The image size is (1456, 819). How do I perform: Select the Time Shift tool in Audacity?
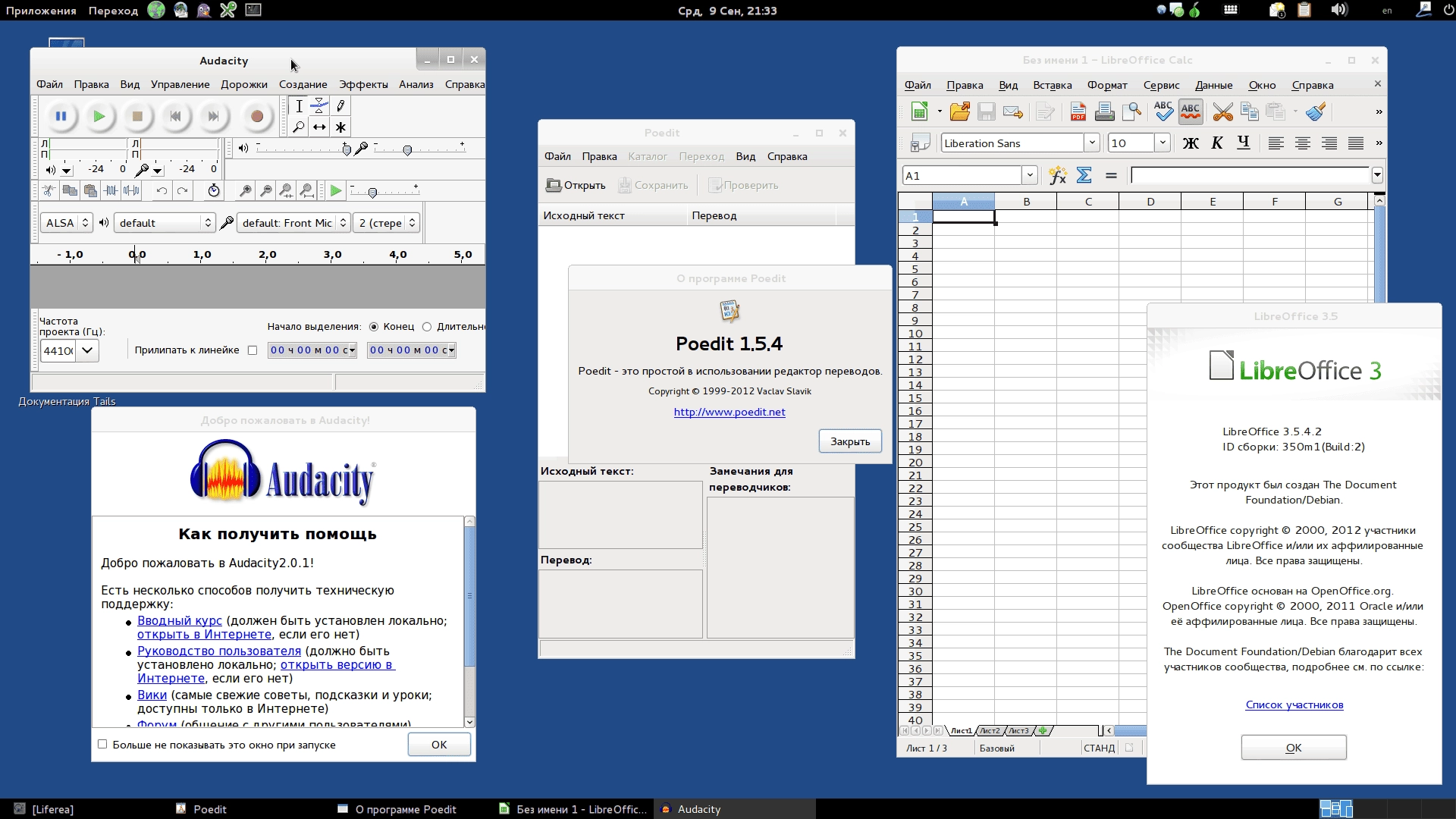pos(319,127)
